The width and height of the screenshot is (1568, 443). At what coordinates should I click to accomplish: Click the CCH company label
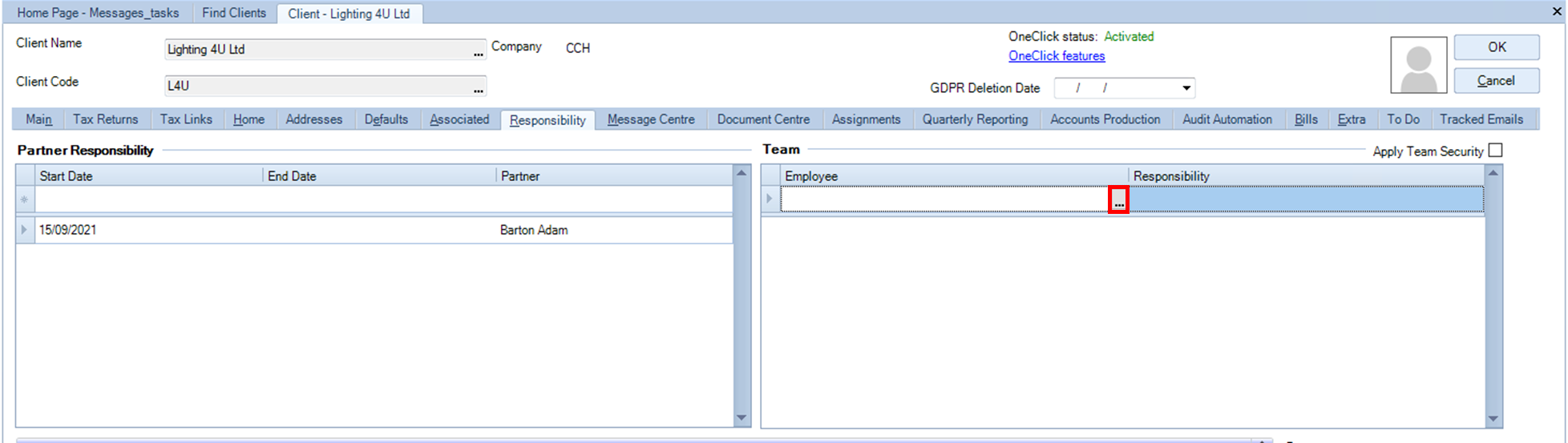tap(578, 49)
